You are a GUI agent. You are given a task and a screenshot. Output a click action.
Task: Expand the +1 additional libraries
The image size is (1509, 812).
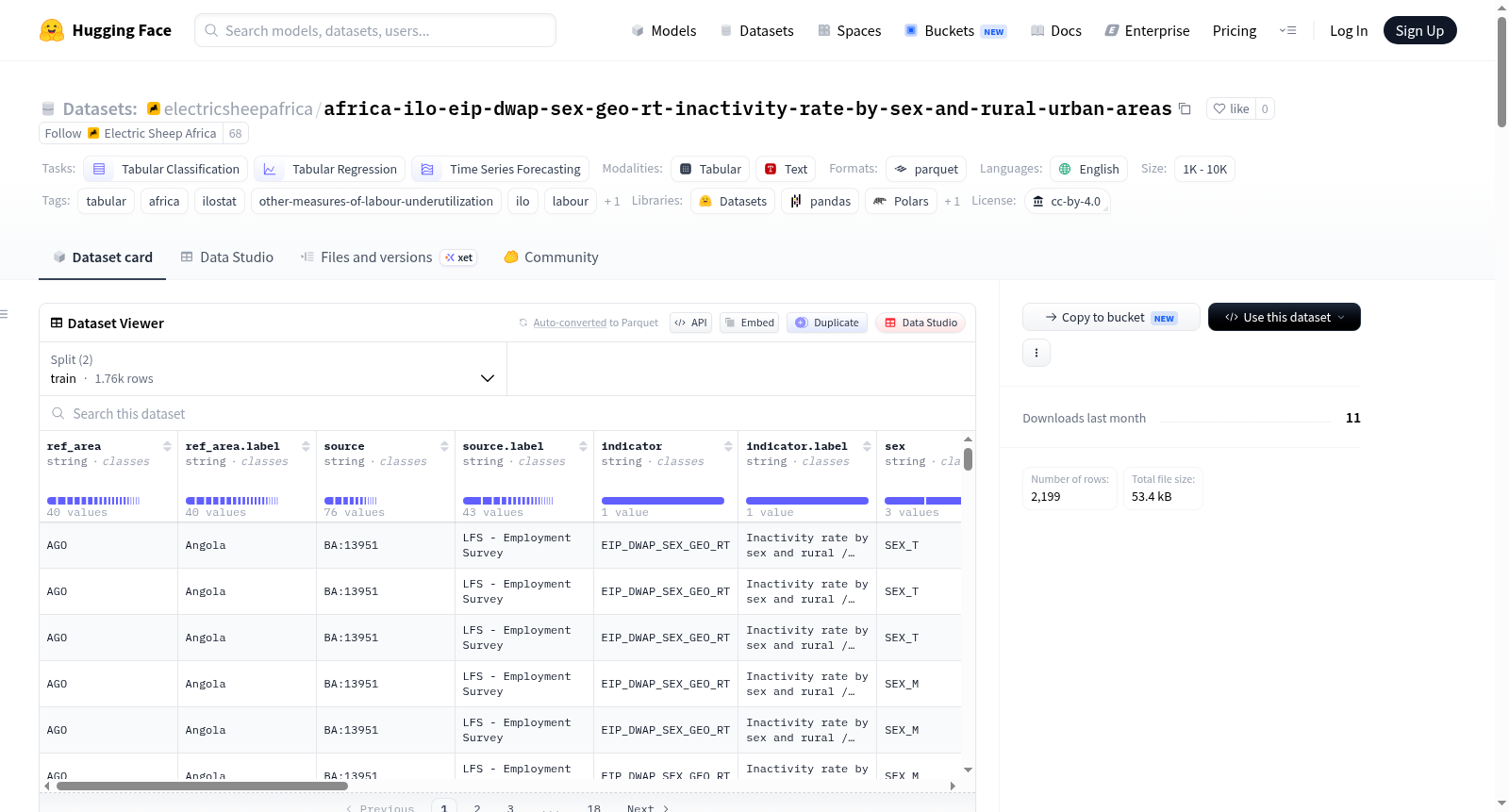point(952,201)
